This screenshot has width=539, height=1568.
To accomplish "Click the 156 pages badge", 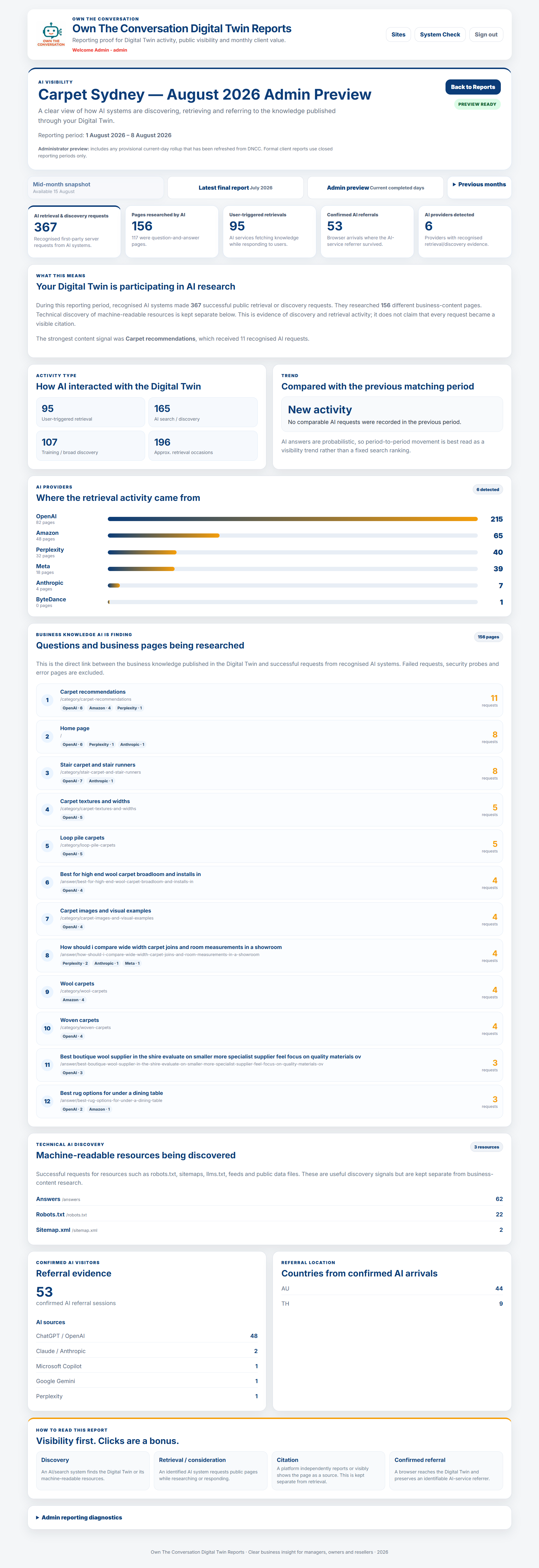I will coord(488,637).
